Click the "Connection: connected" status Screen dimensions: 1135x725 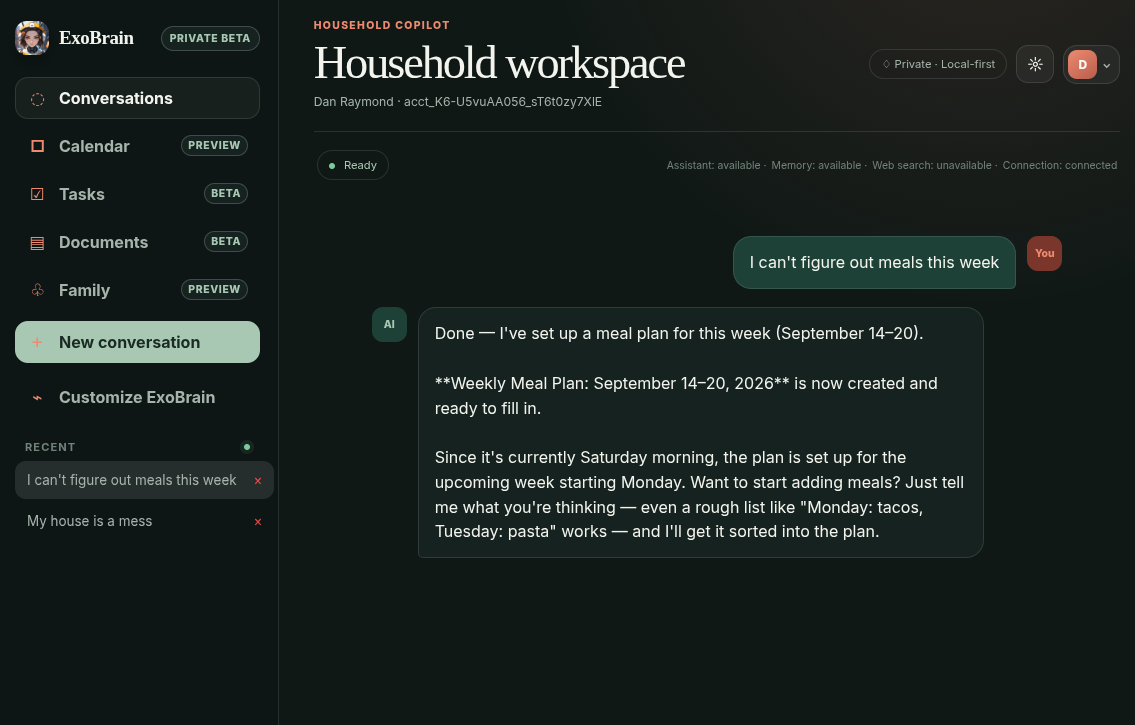(1060, 166)
